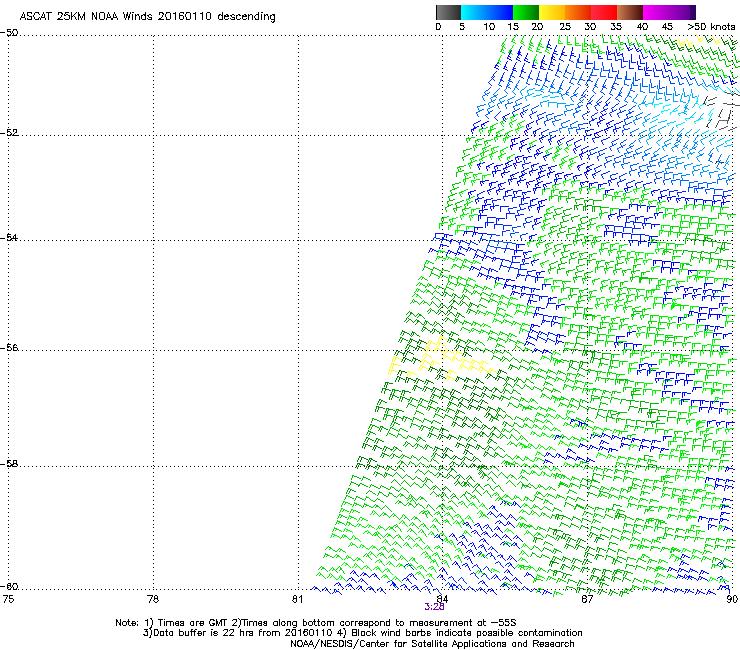Viewport: 740px width, 650px height.
Task: Click the 84 longitude axis label
Action: pyautogui.click(x=442, y=599)
